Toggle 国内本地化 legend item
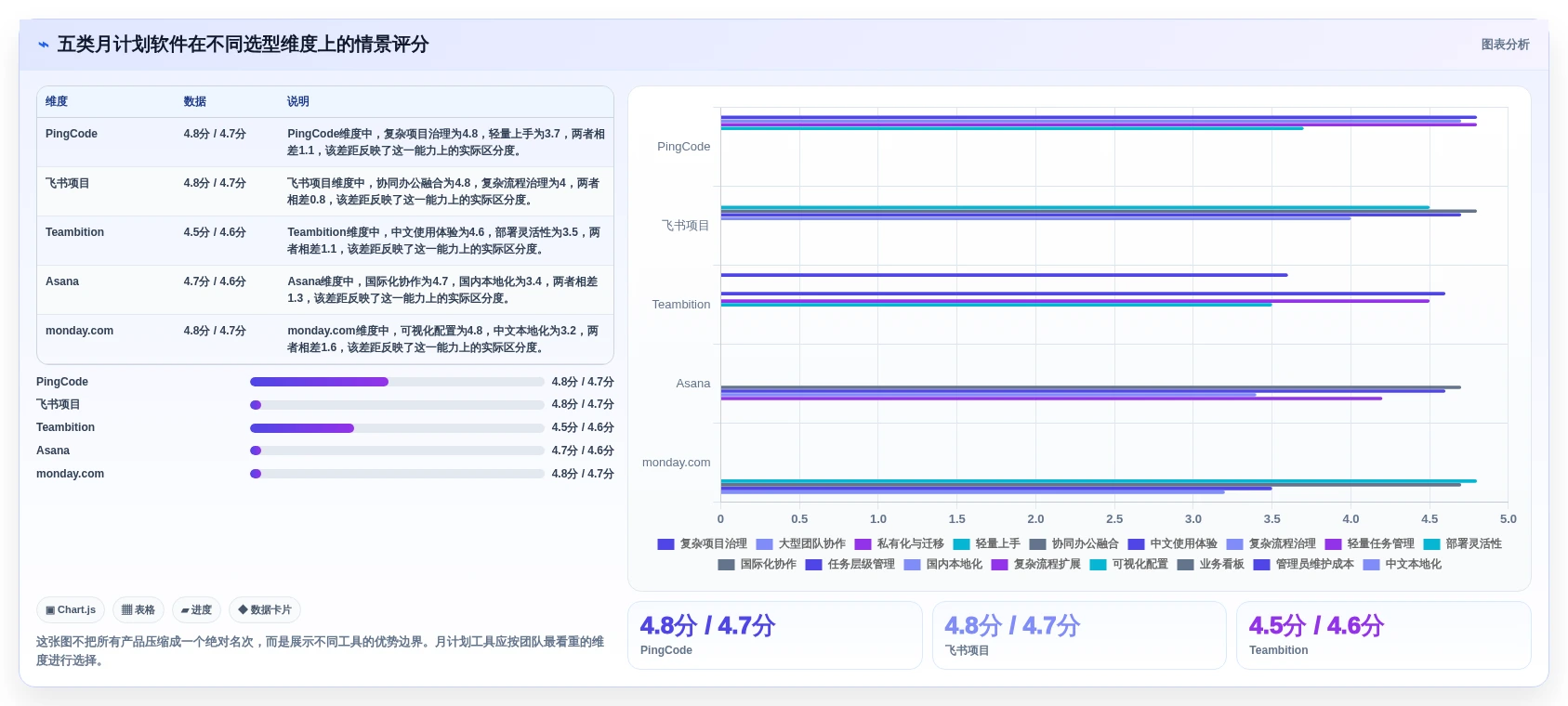 point(942,565)
